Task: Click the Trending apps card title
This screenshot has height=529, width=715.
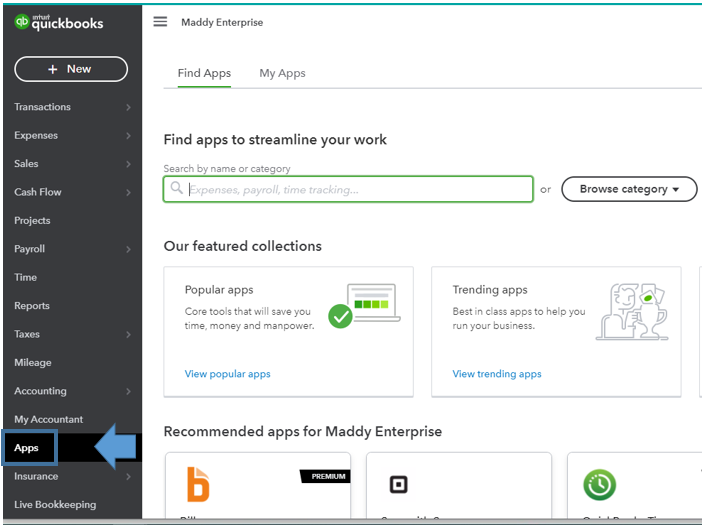Action: pos(490,290)
